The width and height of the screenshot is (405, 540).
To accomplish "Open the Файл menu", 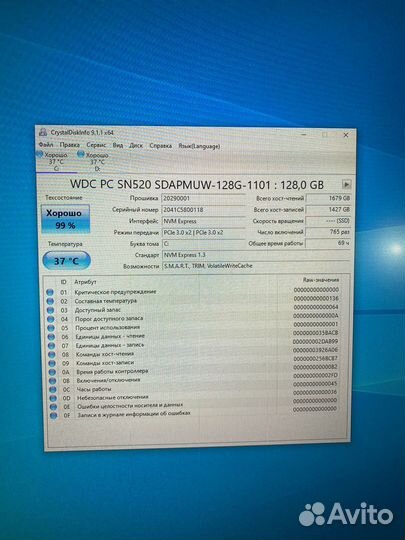I will coord(46,145).
